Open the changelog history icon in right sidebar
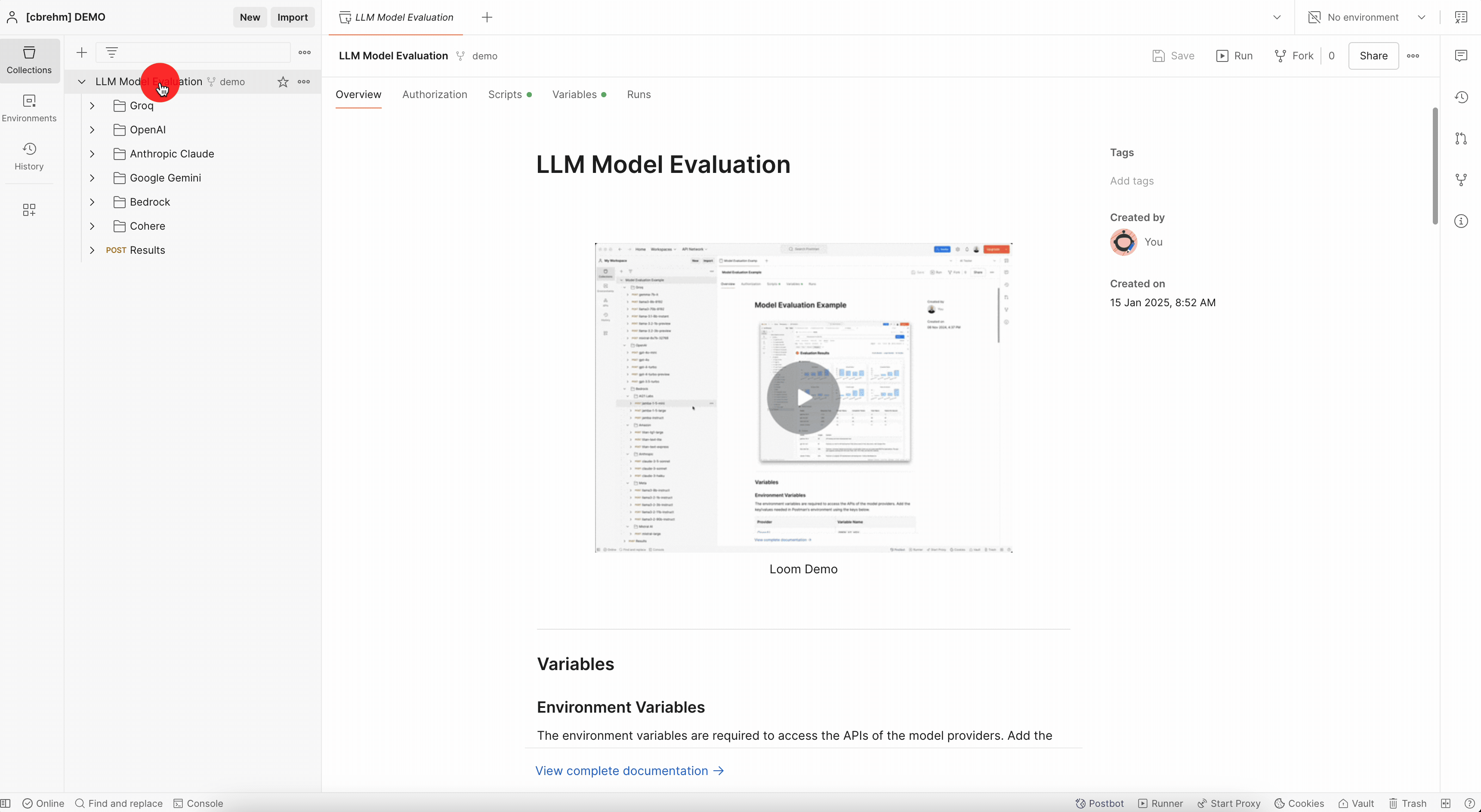This screenshot has height=812, width=1481. [1461, 97]
